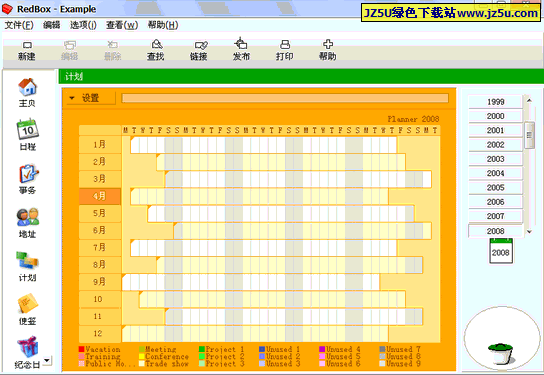Open the 选项 menu
Screen dimensions: 544x375
[x=83, y=25]
